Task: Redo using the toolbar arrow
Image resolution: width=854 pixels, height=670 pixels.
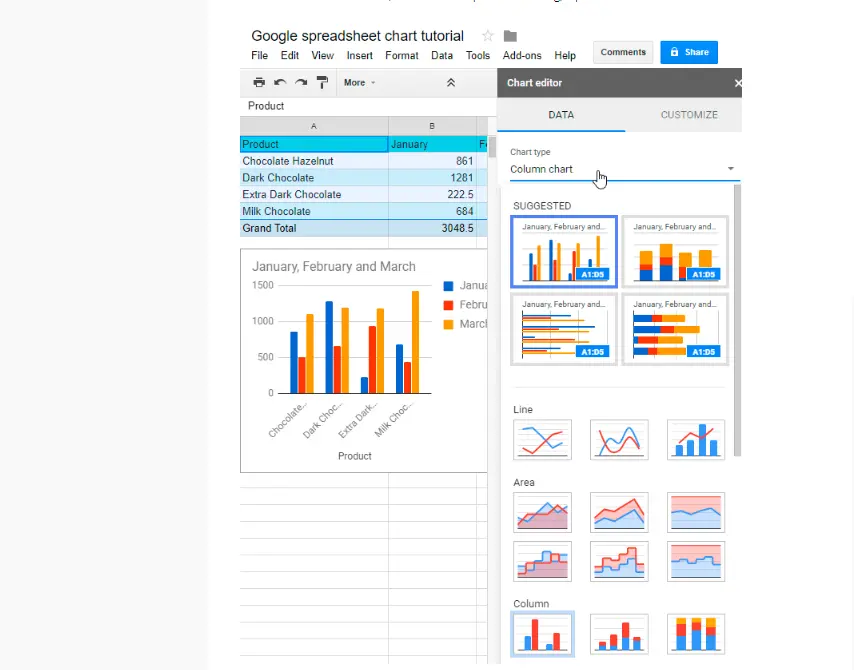Action: (301, 82)
